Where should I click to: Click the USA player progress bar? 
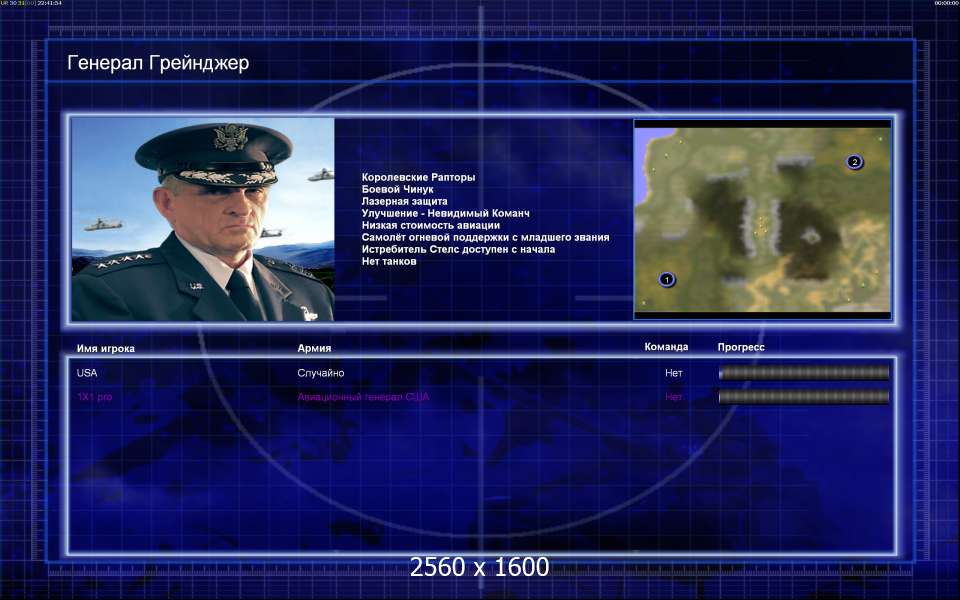(x=804, y=373)
